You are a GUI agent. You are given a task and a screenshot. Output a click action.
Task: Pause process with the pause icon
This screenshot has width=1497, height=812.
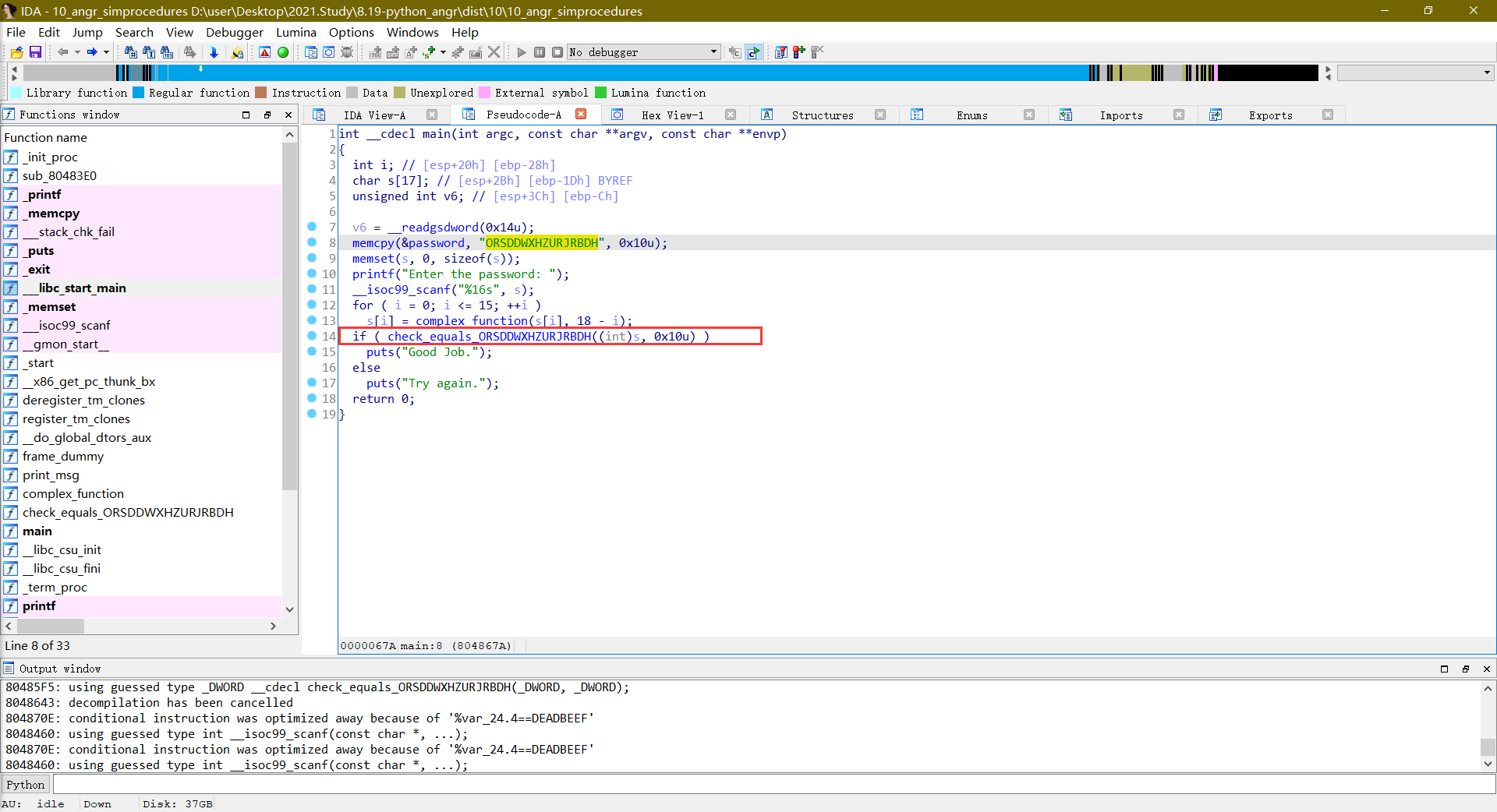[540, 52]
